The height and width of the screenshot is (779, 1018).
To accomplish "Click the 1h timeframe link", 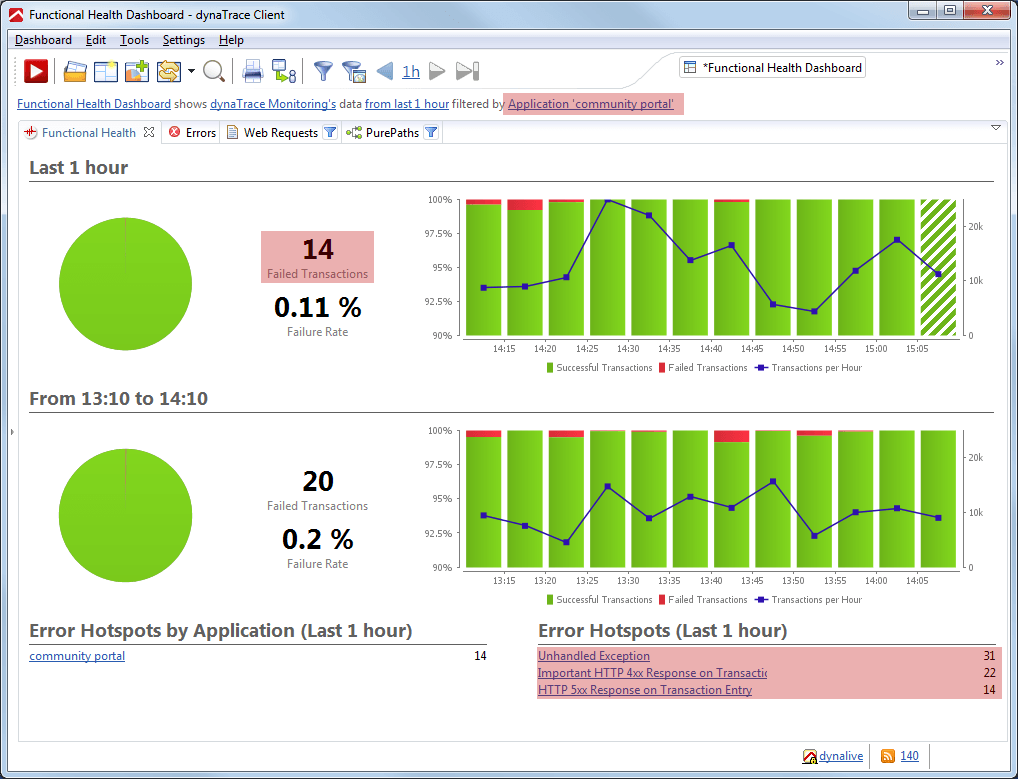I will pyautogui.click(x=411, y=71).
